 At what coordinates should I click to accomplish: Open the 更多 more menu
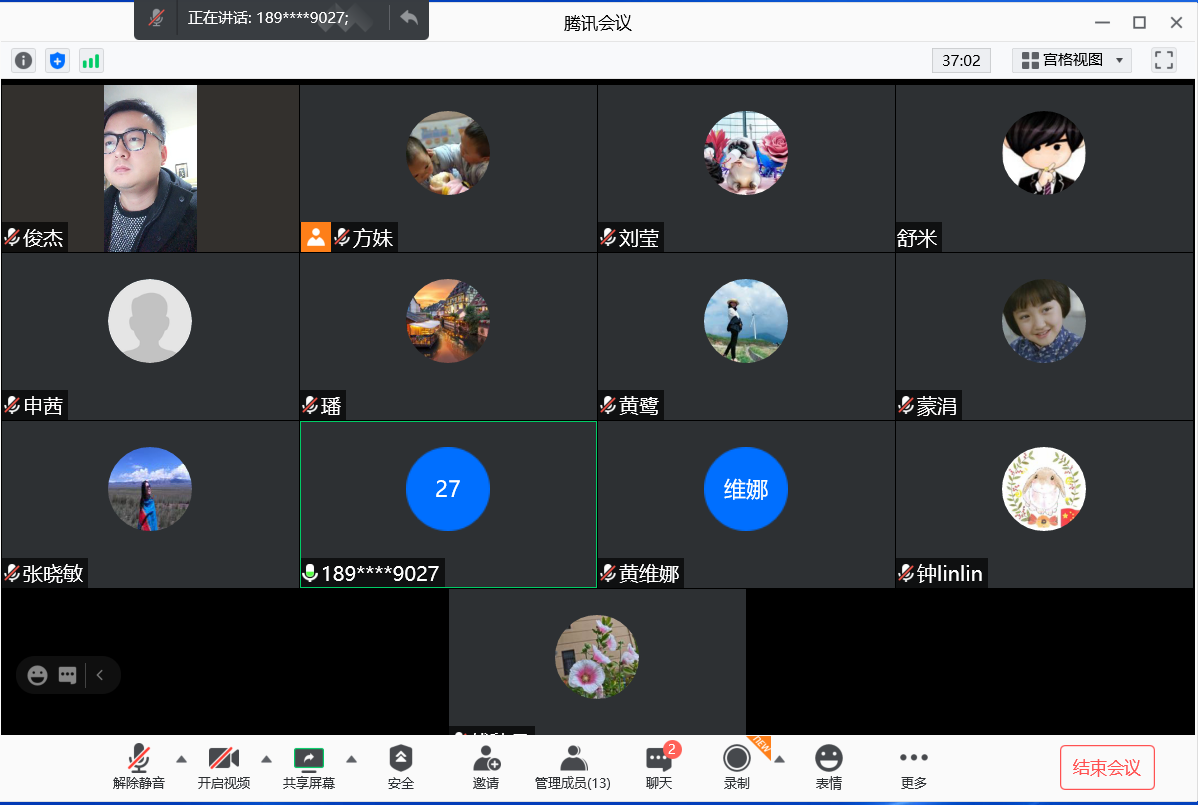(913, 767)
